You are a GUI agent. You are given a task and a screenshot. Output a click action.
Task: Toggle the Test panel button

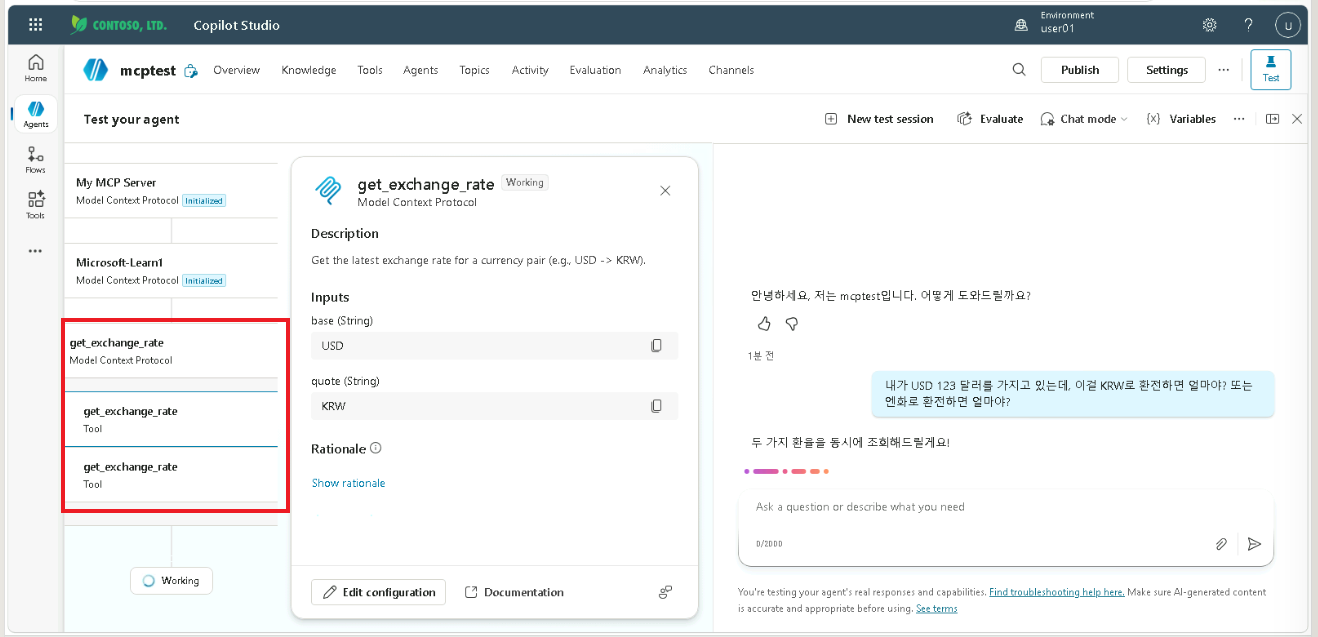[x=1271, y=70]
